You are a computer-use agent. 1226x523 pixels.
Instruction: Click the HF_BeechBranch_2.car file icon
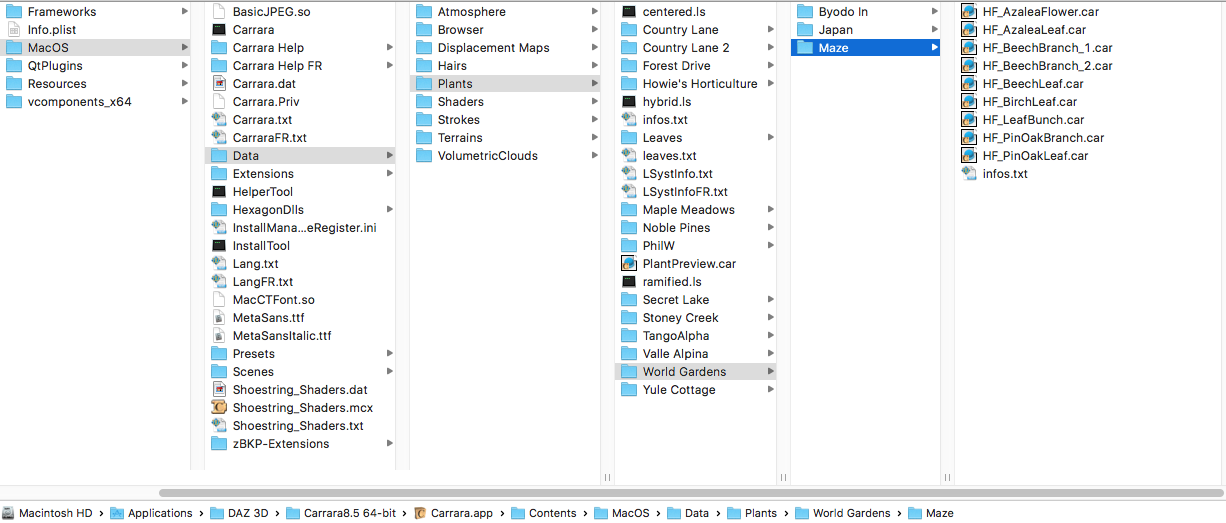click(968, 66)
